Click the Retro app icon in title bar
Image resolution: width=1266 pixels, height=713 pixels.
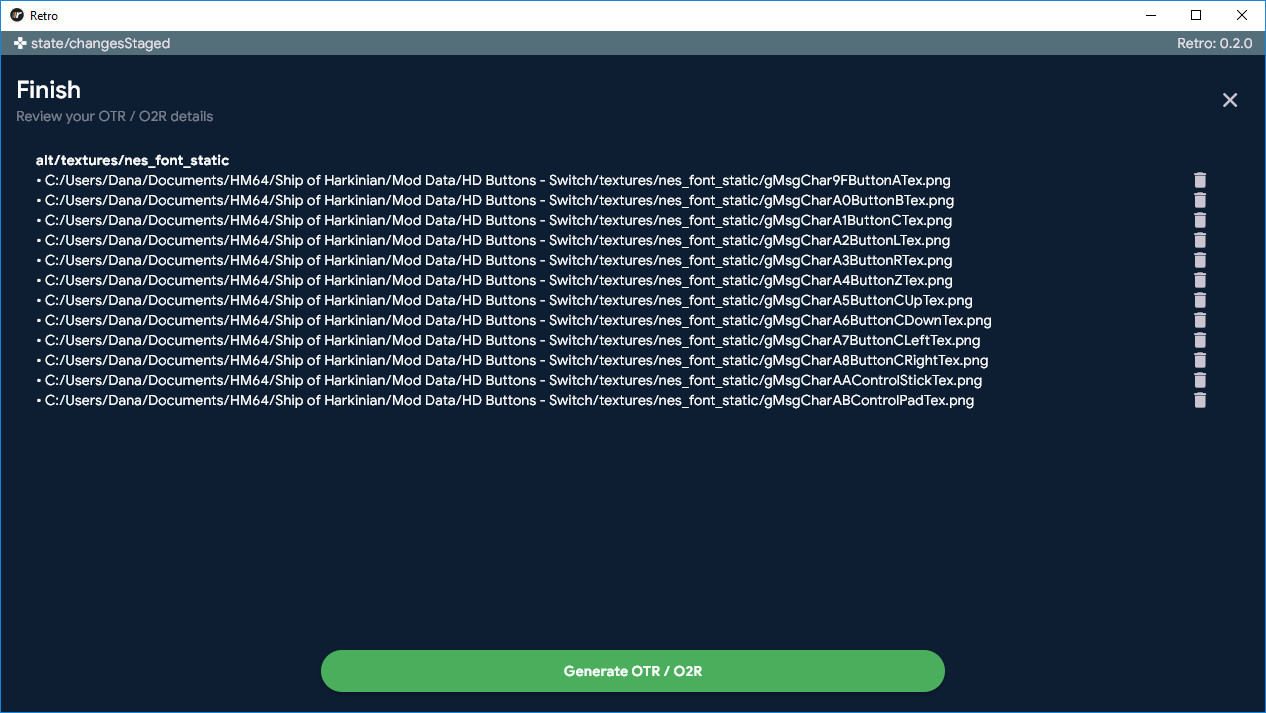click(16, 15)
